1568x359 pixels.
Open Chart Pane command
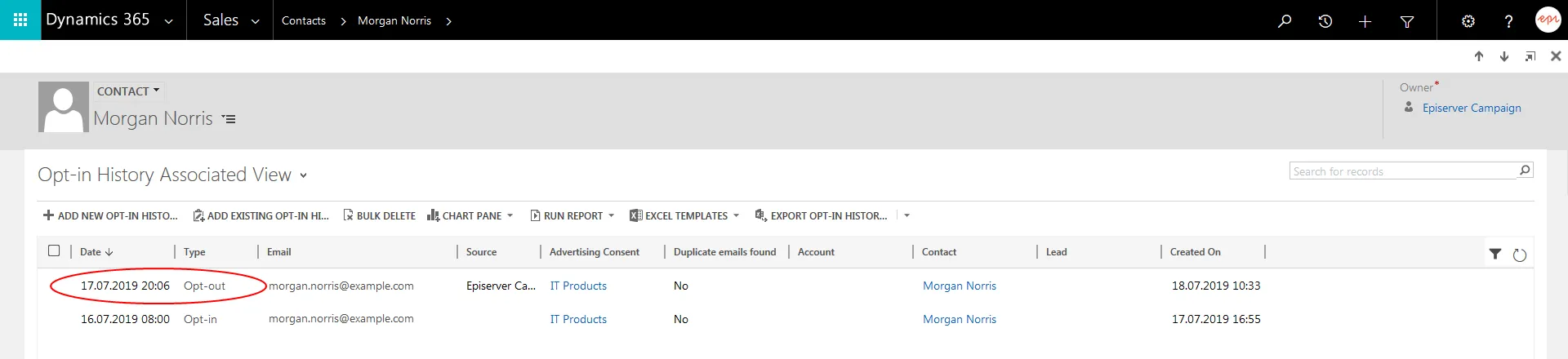pyautogui.click(x=465, y=215)
